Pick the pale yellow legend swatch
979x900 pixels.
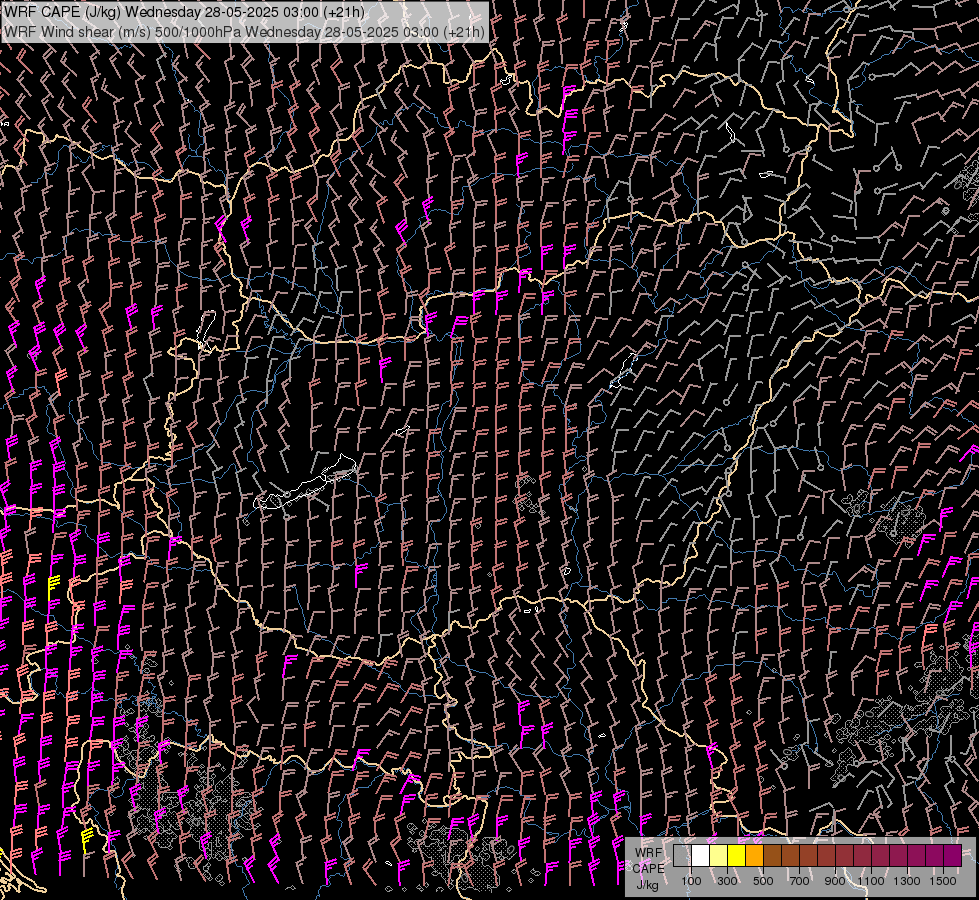click(719, 855)
